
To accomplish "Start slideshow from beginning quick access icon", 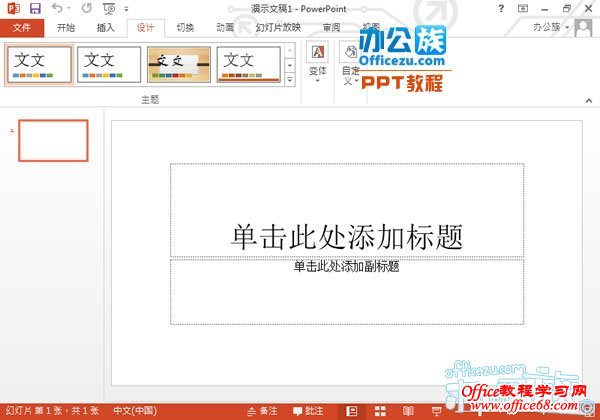I will 109,8.
